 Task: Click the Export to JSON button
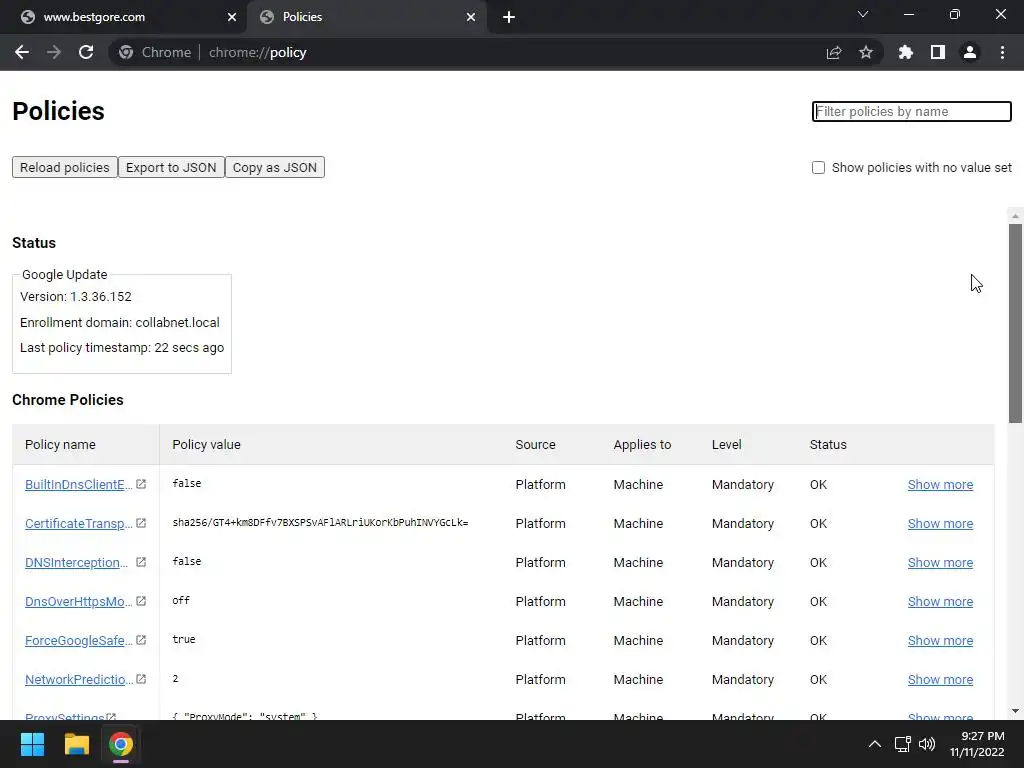click(x=171, y=168)
